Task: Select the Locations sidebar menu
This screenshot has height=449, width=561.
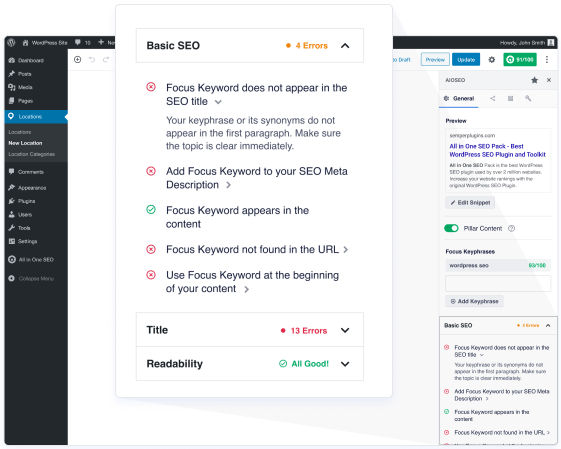Action: 36,117
